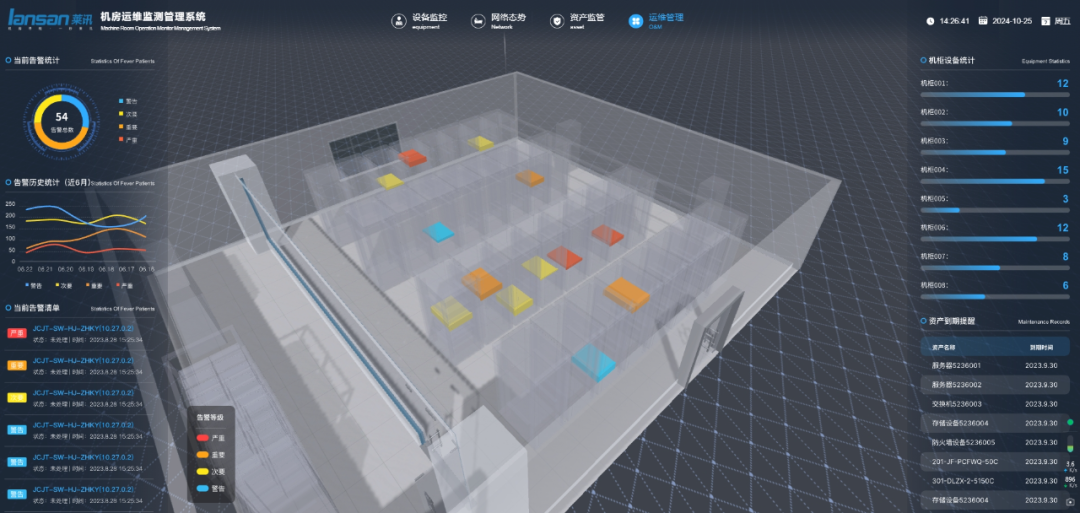Select the 交换机S236003 asset row
Screen dimensions: 1080x513
(994, 404)
